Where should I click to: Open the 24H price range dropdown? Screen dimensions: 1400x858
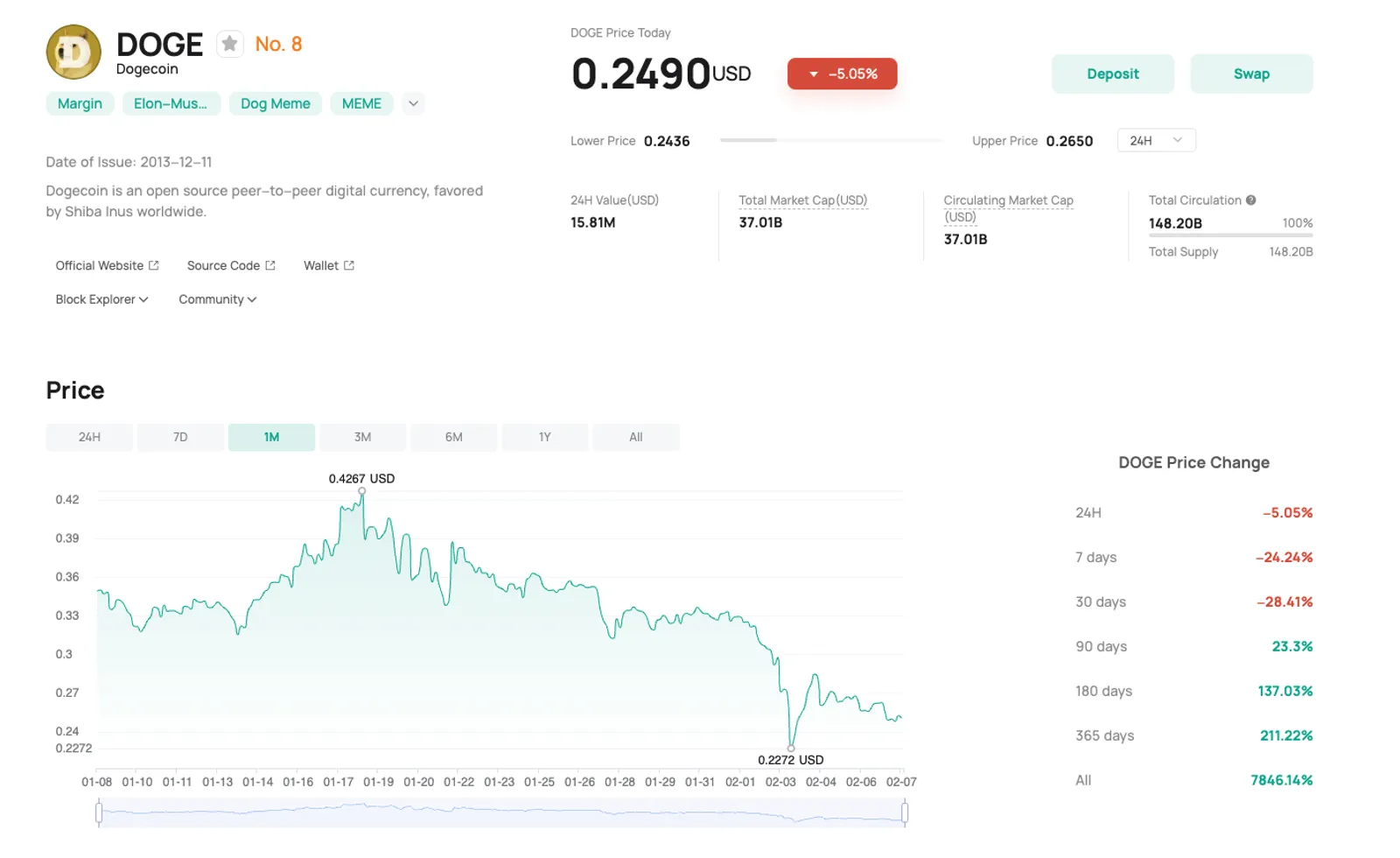pyautogui.click(x=1156, y=140)
